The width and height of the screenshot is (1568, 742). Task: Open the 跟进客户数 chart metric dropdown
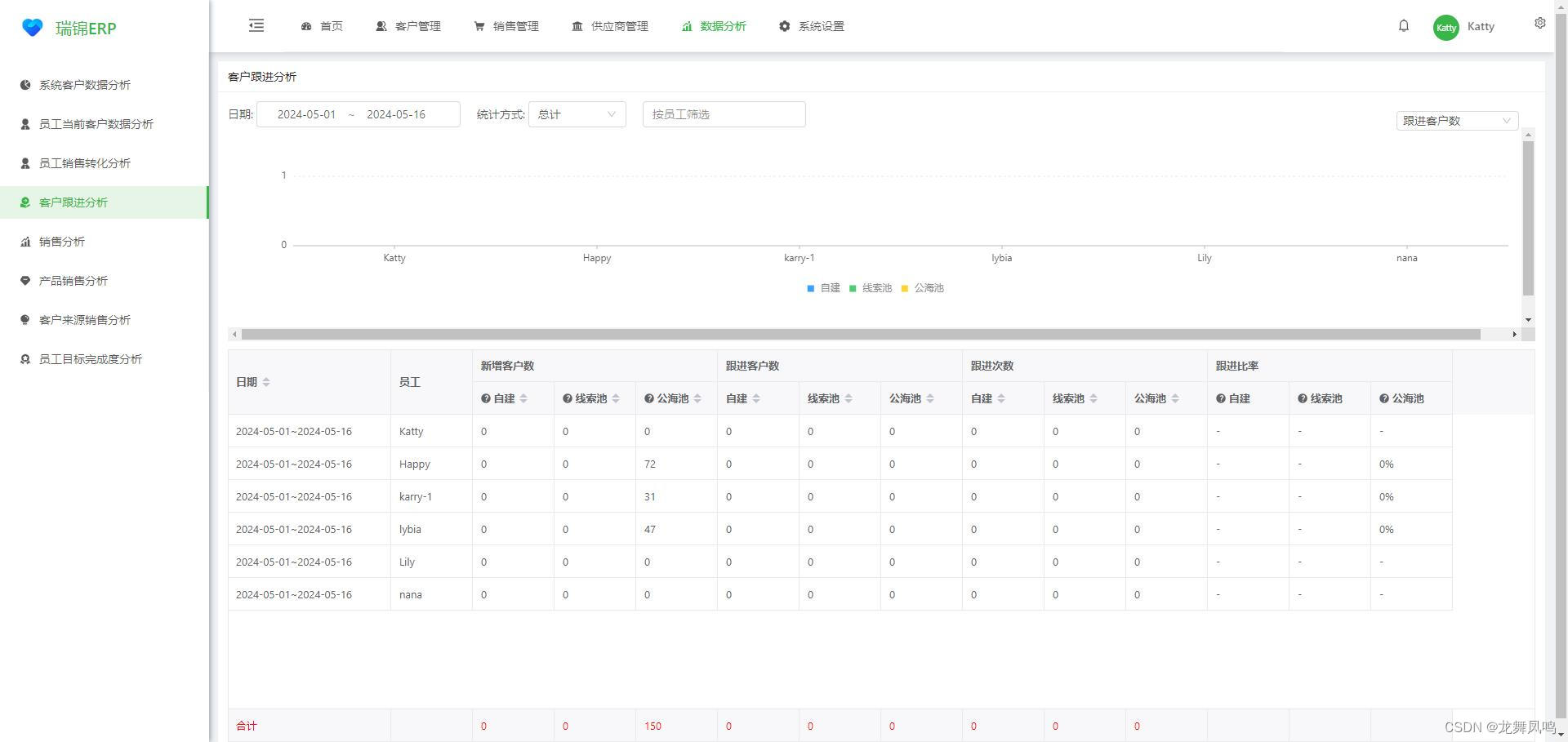pyautogui.click(x=1457, y=121)
